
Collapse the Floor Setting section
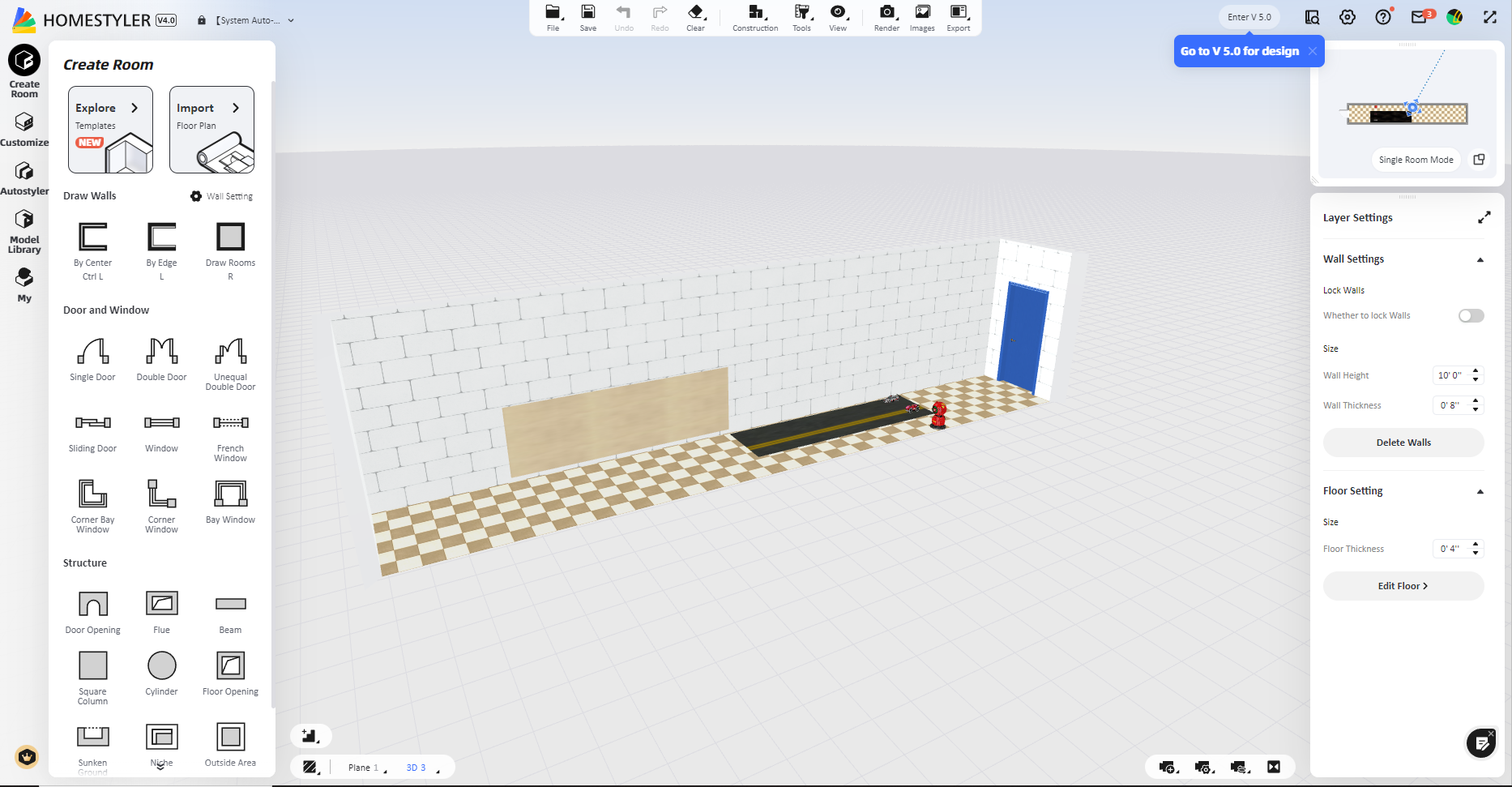pyautogui.click(x=1480, y=491)
